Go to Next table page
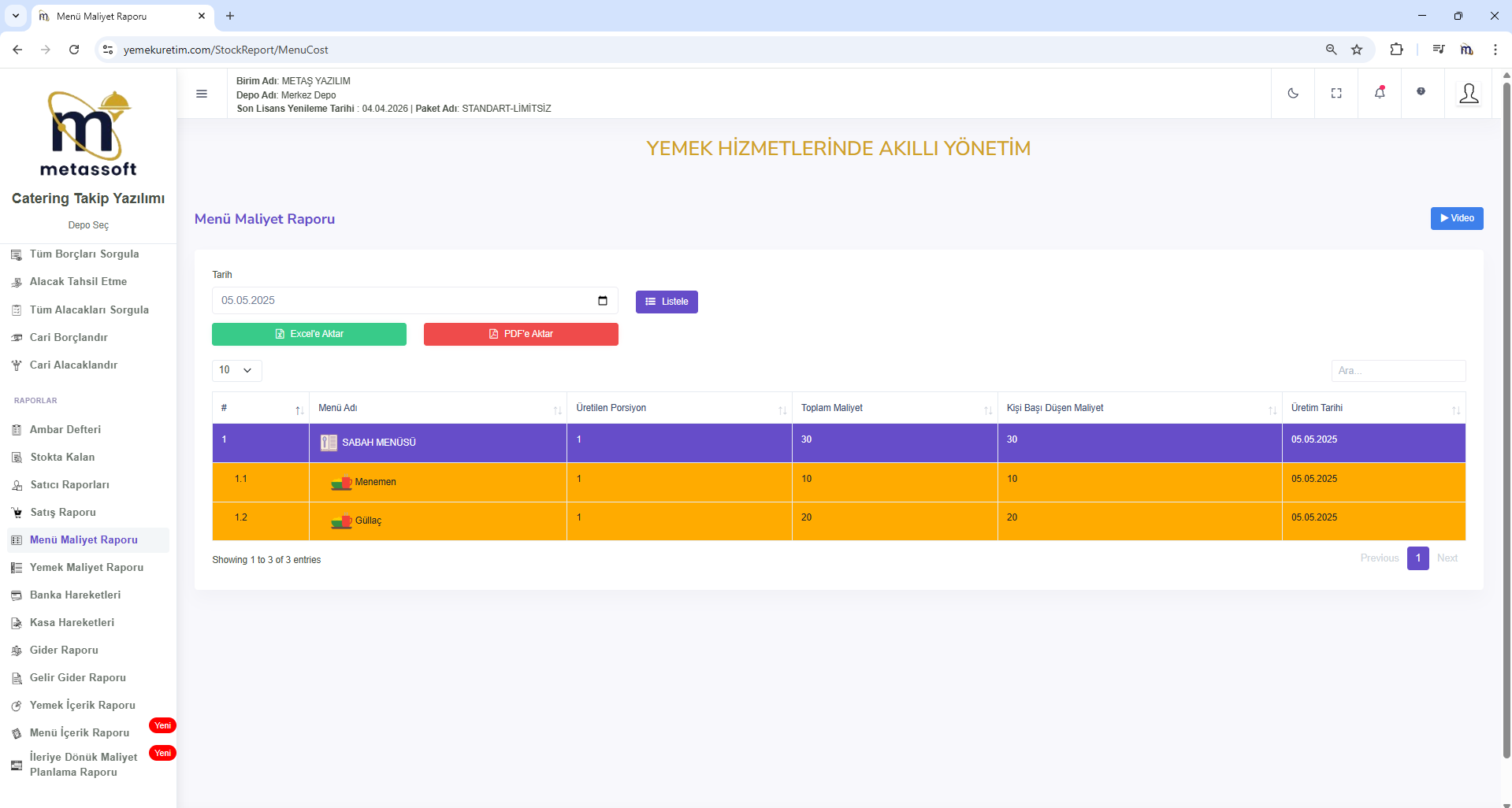1512x808 pixels. tap(1447, 558)
